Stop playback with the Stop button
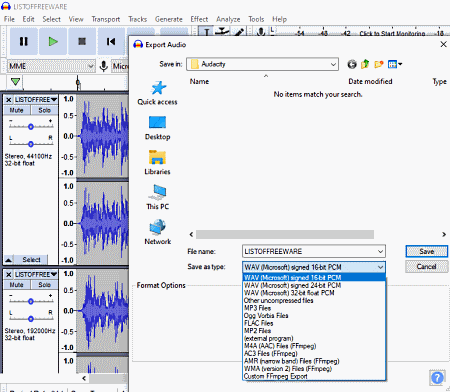The image size is (450, 392). click(x=82, y=41)
